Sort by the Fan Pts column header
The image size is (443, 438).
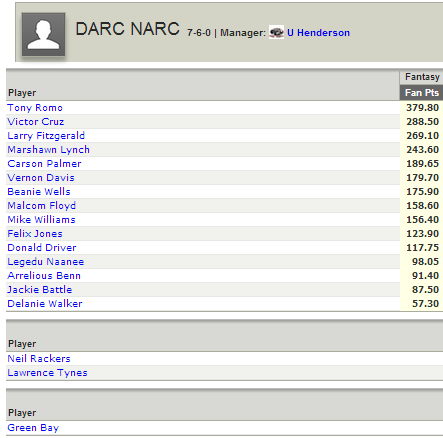pyautogui.click(x=421, y=93)
